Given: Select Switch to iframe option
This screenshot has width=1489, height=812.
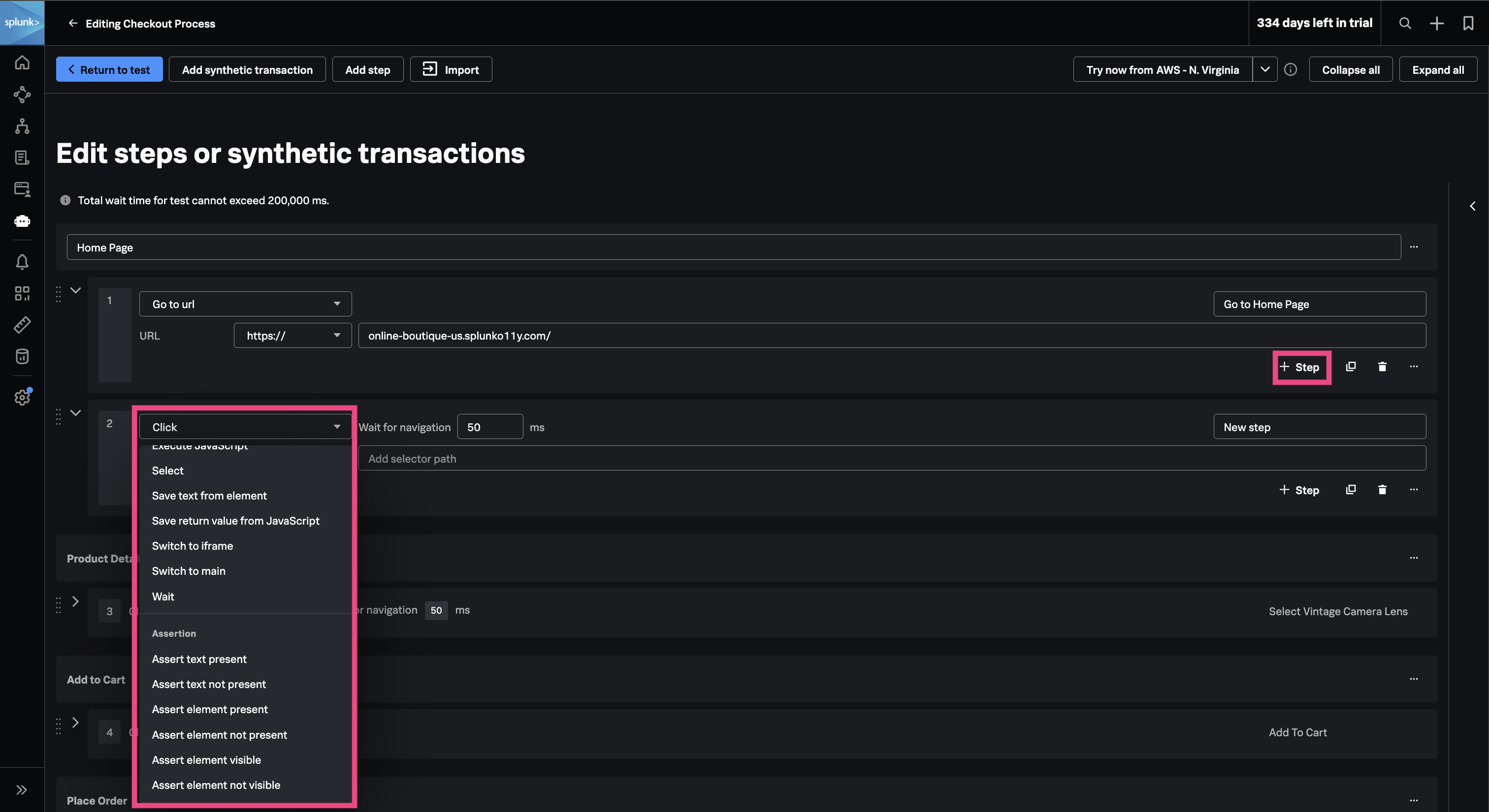Looking at the screenshot, I should point(192,546).
